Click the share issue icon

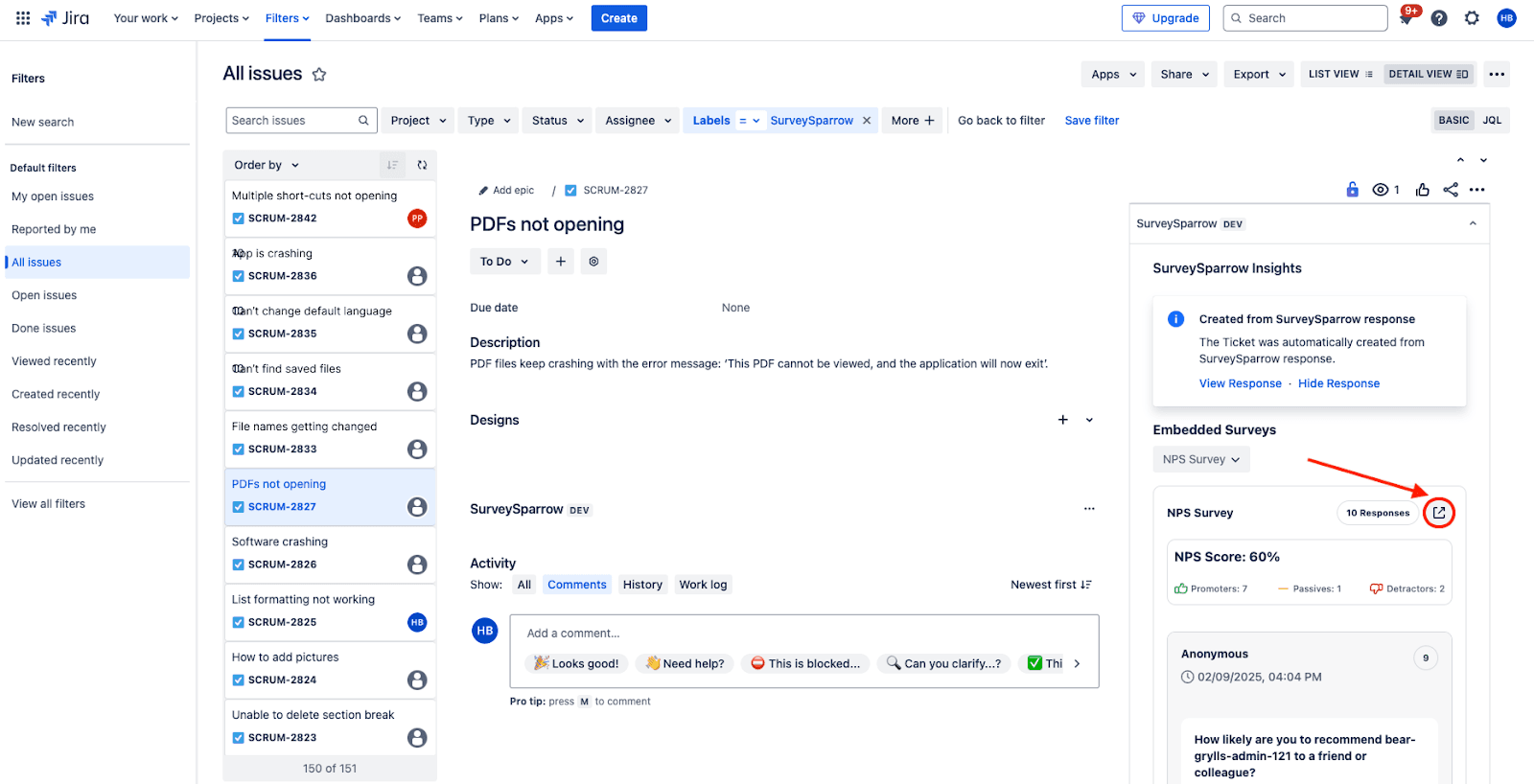(x=1451, y=190)
